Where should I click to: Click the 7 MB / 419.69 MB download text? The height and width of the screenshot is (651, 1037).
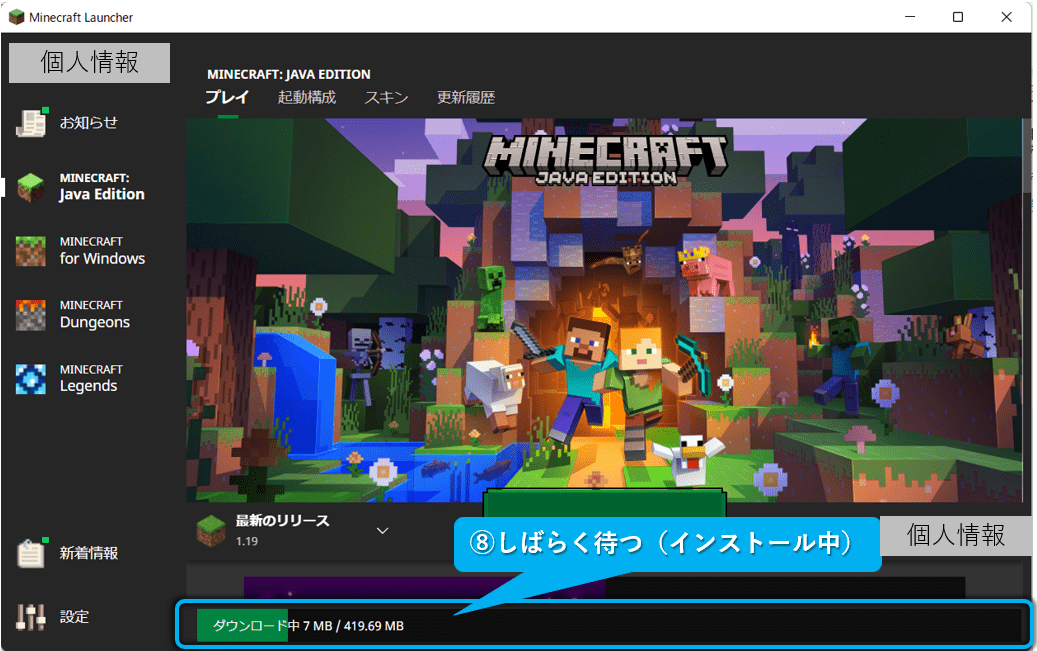tap(353, 626)
